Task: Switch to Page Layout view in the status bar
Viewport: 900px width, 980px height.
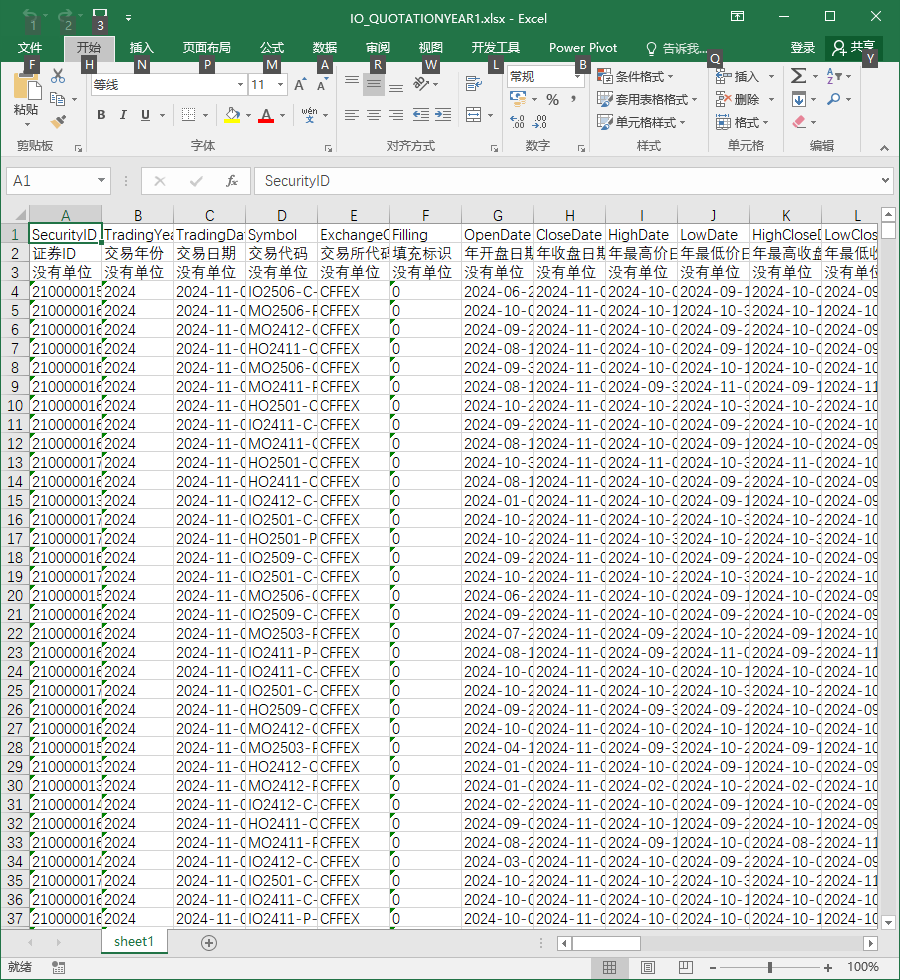Action: click(x=648, y=968)
